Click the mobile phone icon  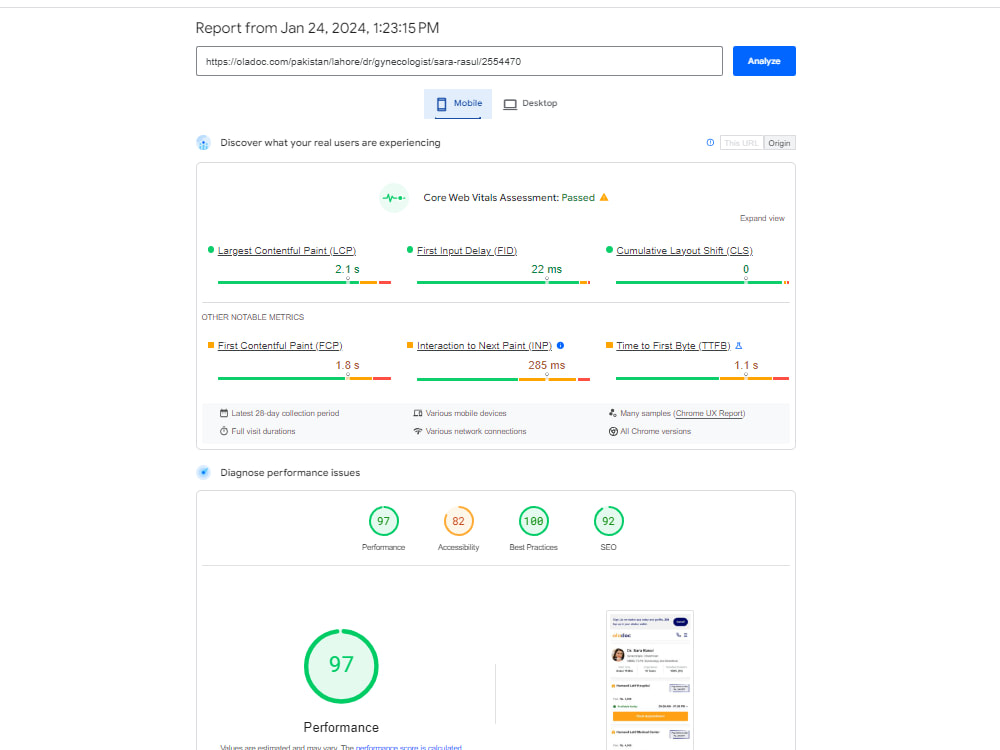pos(441,104)
